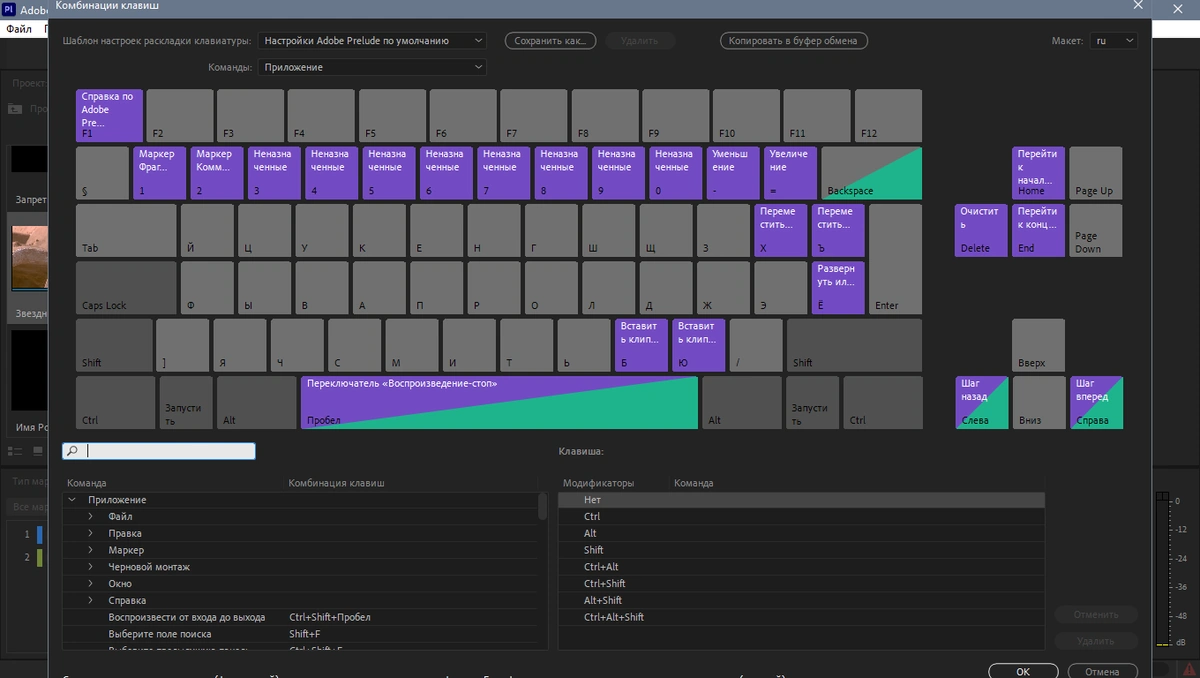
Task: Select the Ctrl+Shift modifier row
Action: point(801,584)
